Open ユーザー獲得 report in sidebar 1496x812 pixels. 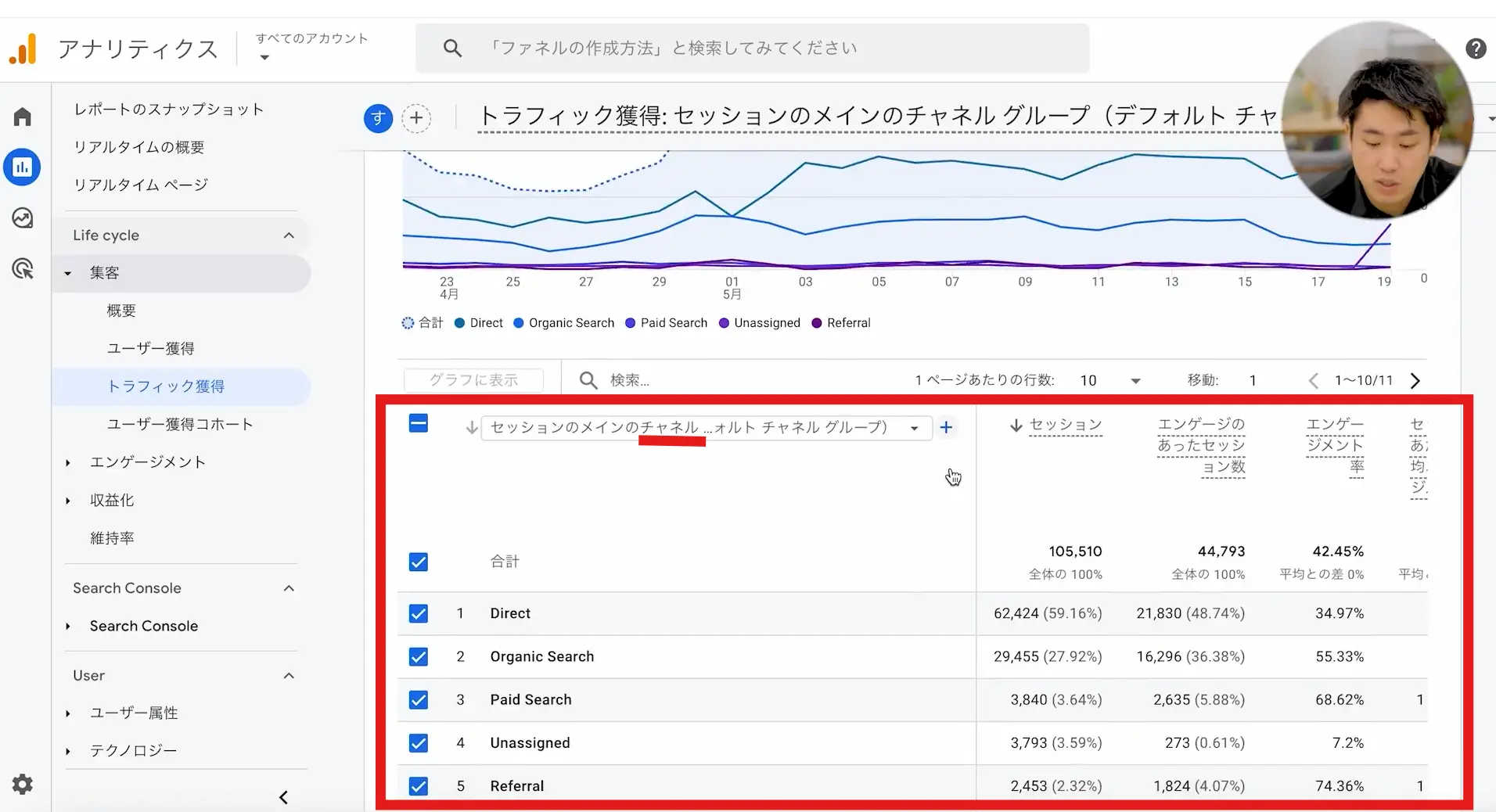(150, 349)
